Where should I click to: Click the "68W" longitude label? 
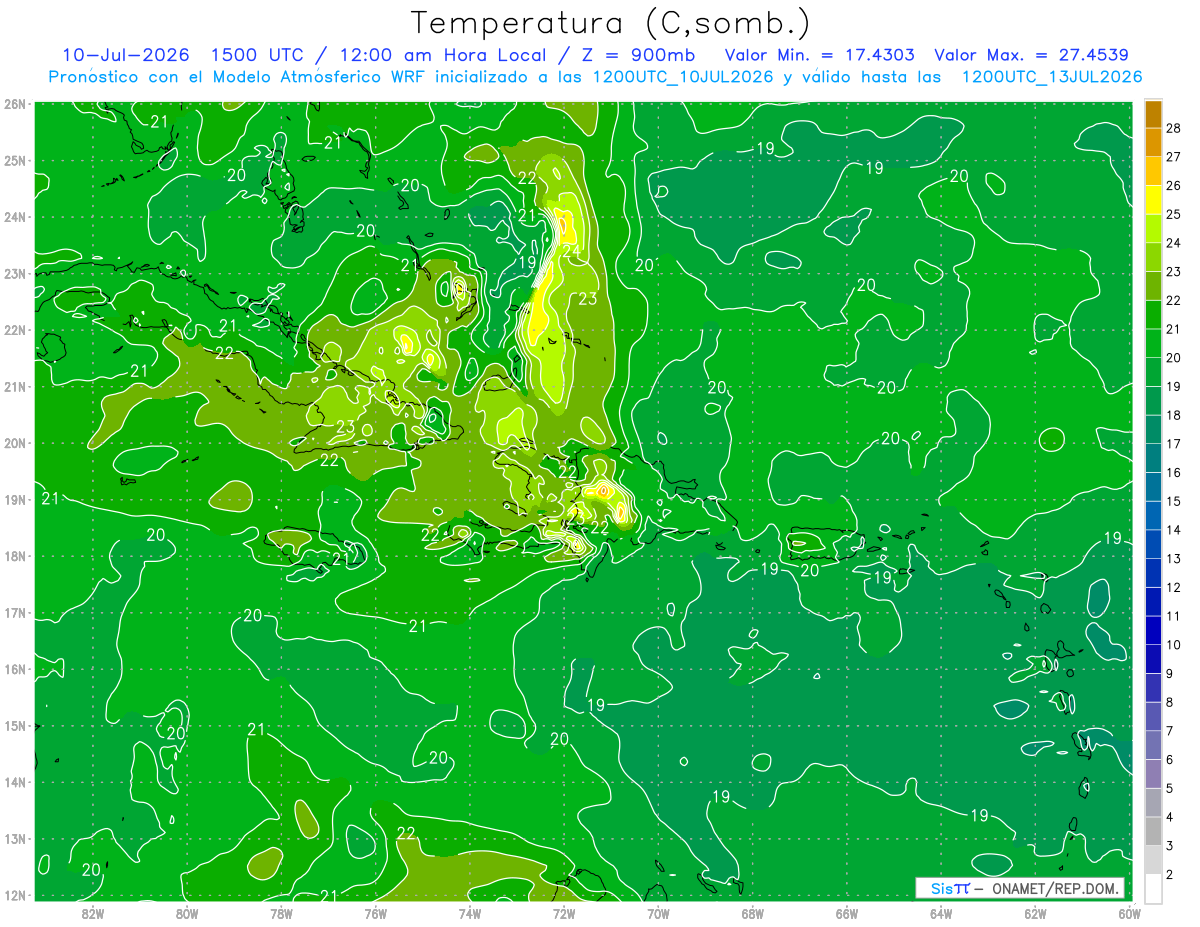[x=752, y=913]
